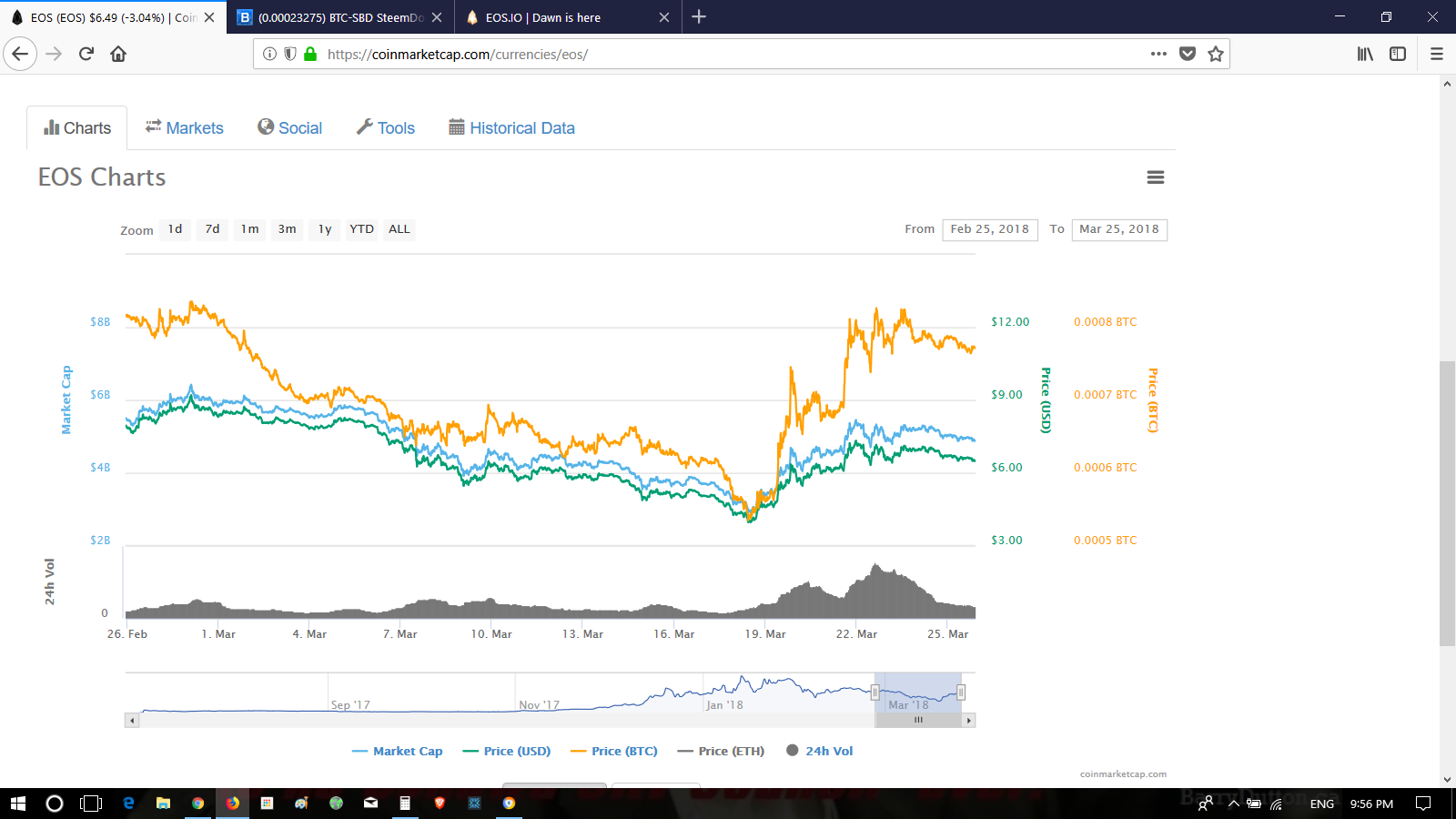
Task: Set chart zoom to 3m
Action: pyautogui.click(x=288, y=229)
